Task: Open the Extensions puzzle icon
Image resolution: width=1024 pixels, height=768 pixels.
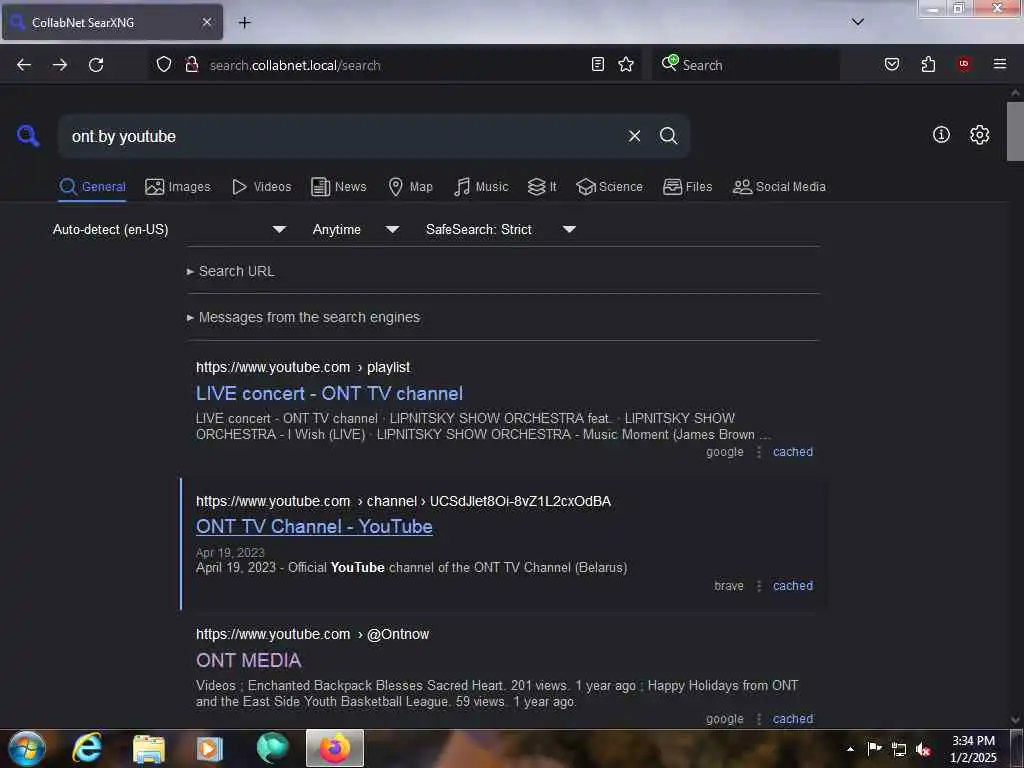Action: (x=928, y=64)
